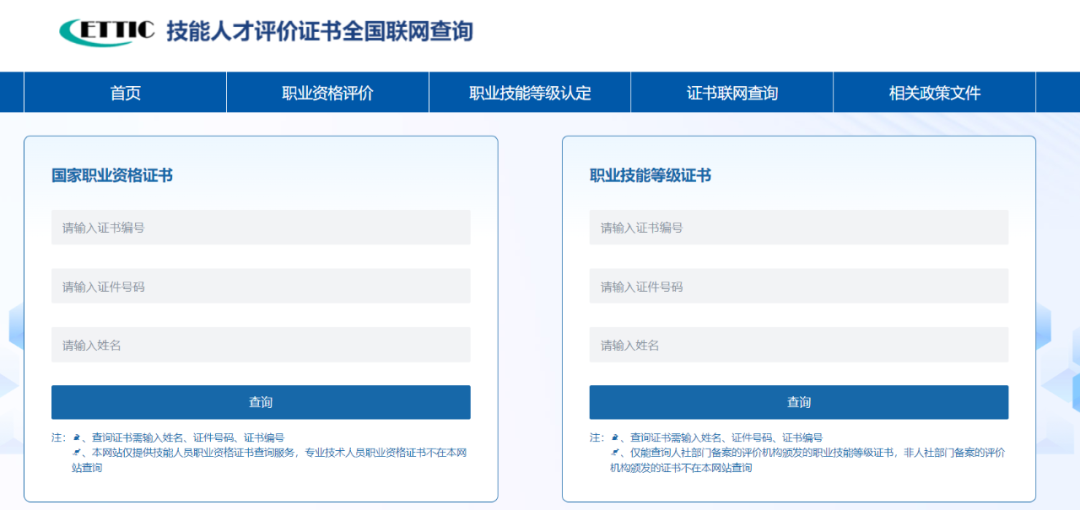The height and width of the screenshot is (510, 1080).
Task: Focus 证书编号 field under 职业技能等级证书
Action: [x=798, y=228]
